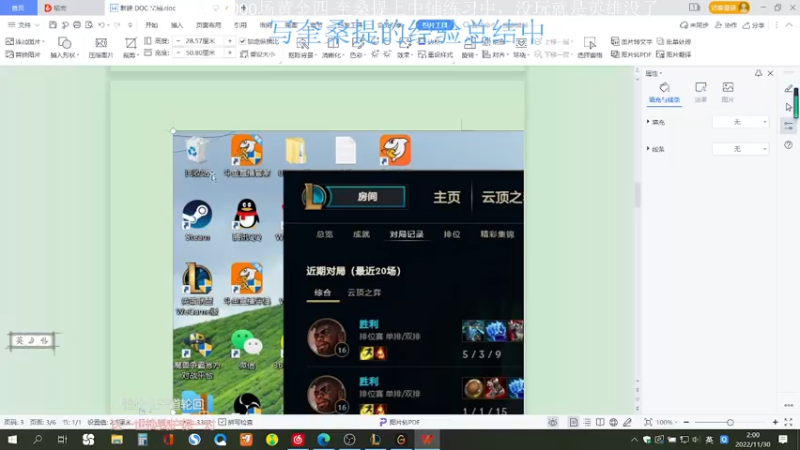The height and width of the screenshot is (450, 800).
Task: Open the Start ribbon tab
Action: click(152, 24)
